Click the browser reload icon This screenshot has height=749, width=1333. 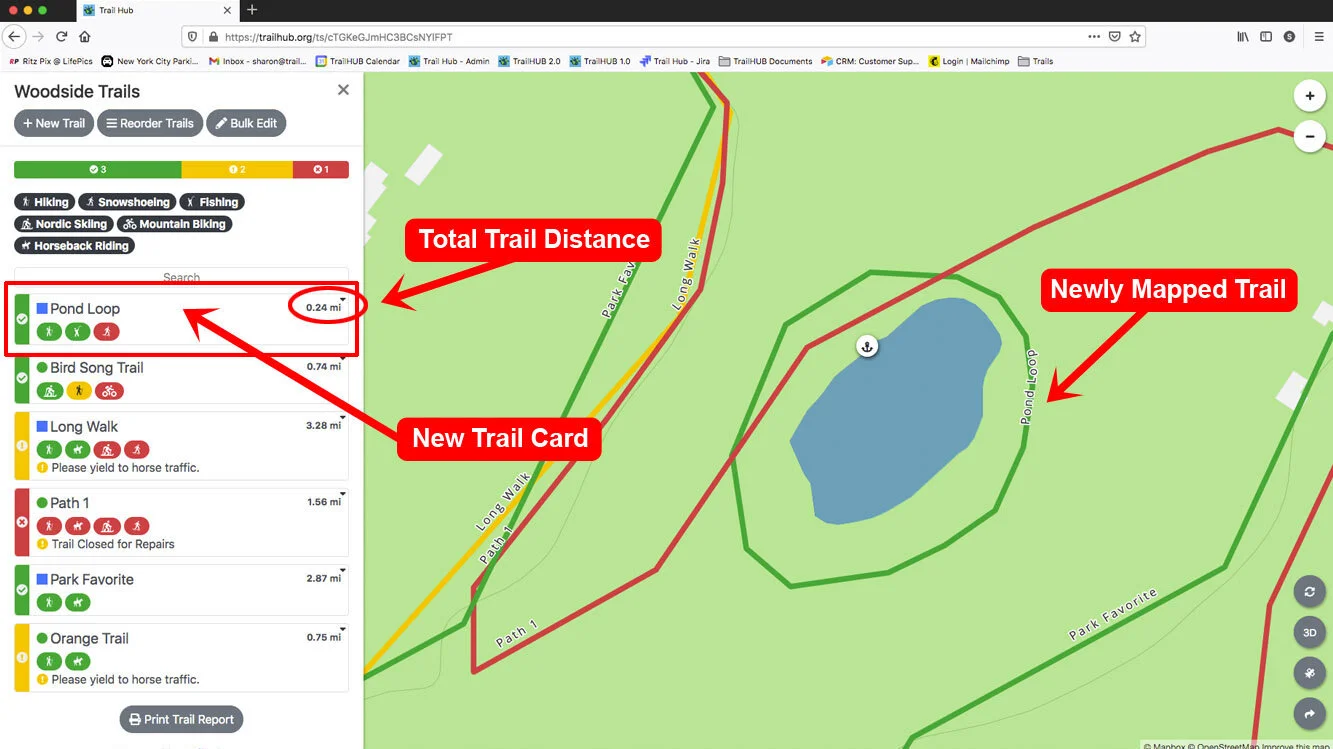[61, 36]
